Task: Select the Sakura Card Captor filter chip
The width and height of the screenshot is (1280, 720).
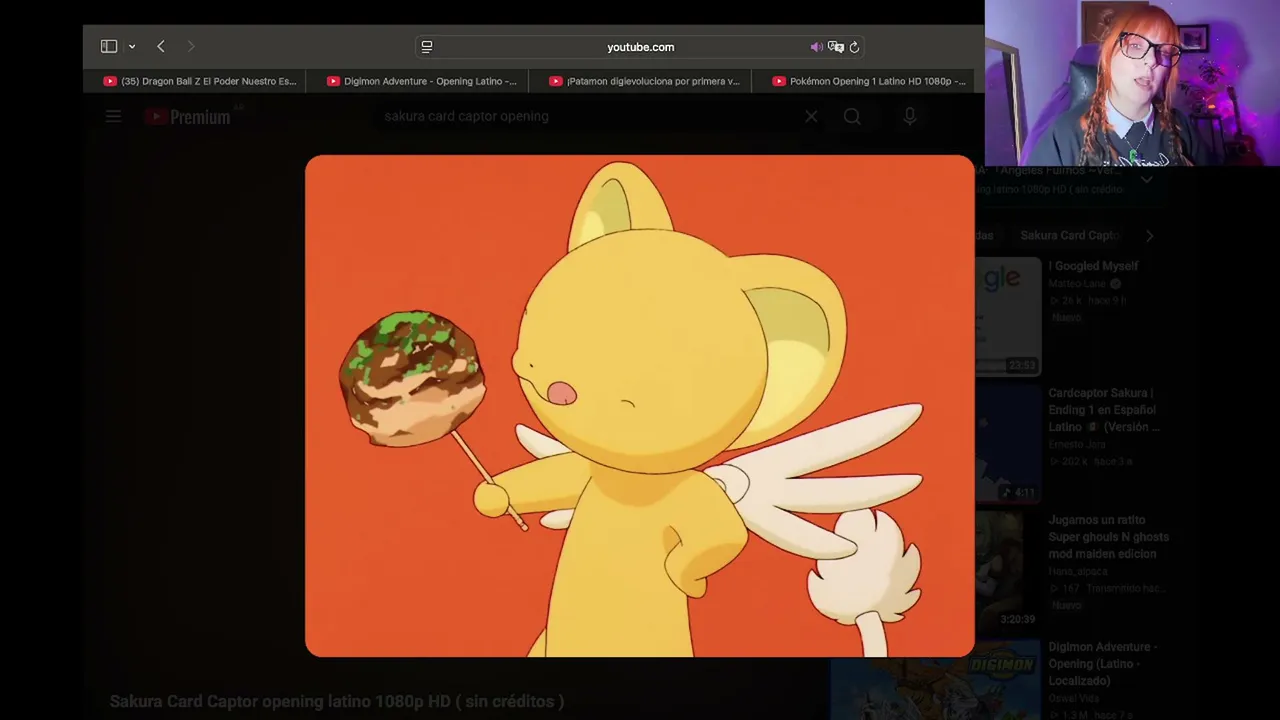Action: point(1069,235)
